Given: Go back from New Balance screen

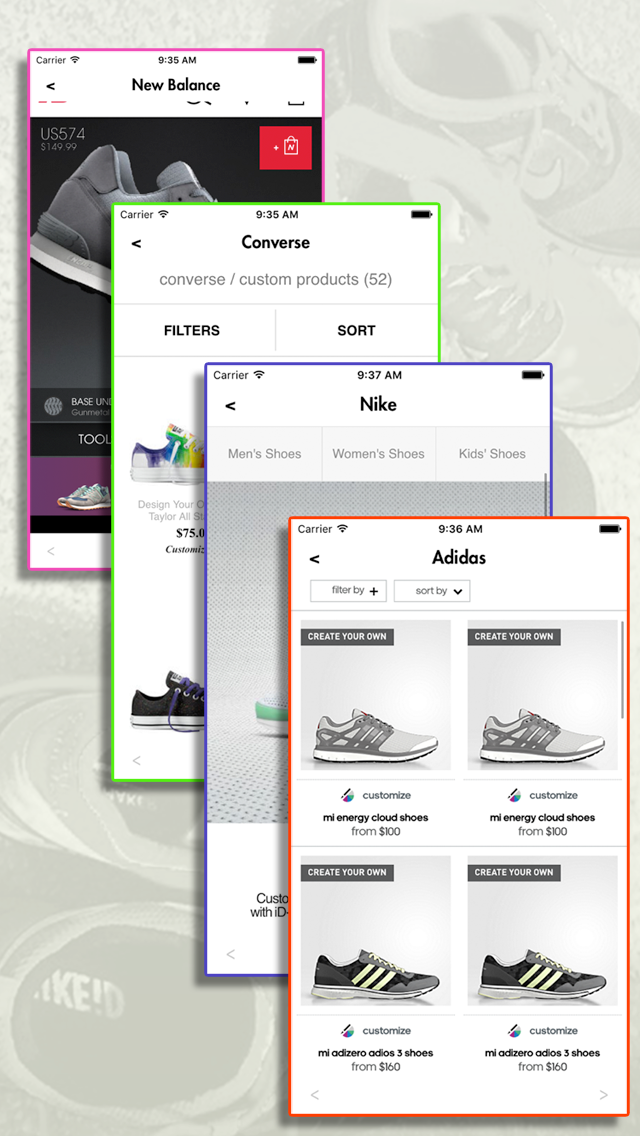Looking at the screenshot, I should point(51,86).
